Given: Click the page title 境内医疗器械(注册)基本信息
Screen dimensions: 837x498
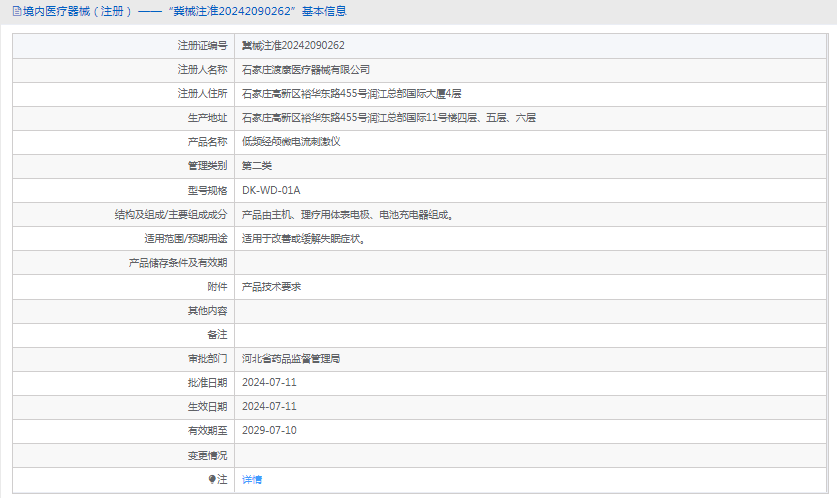Looking at the screenshot, I should 185,11.
